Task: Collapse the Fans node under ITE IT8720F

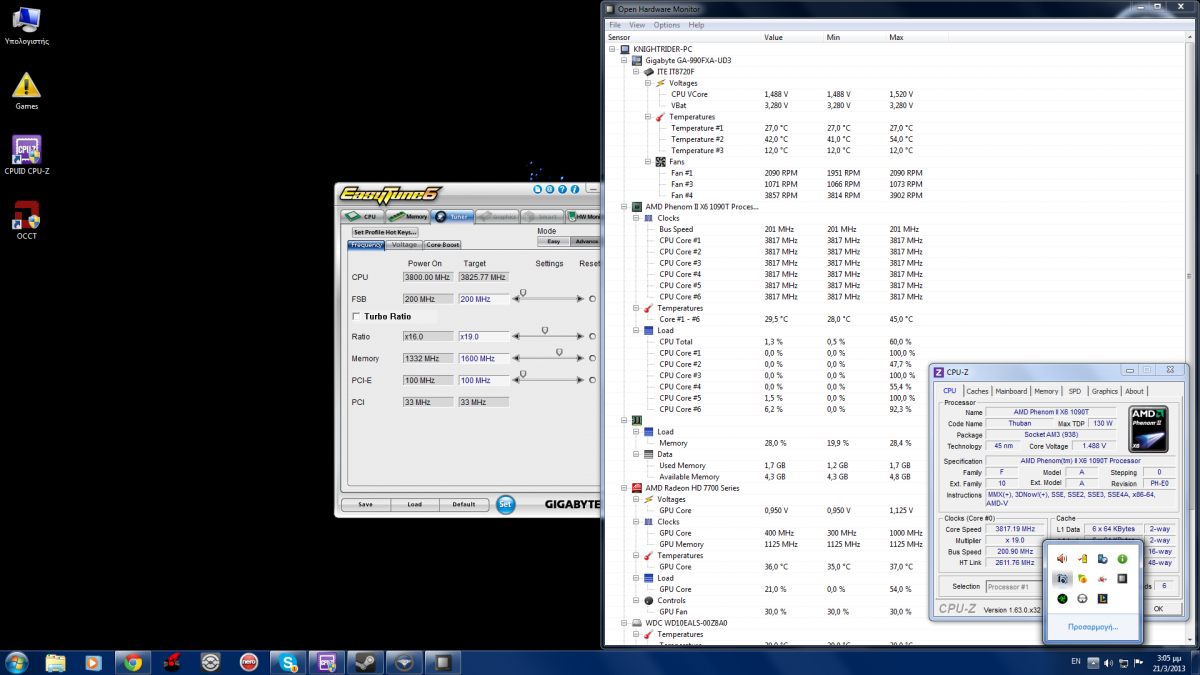Action: [647, 162]
